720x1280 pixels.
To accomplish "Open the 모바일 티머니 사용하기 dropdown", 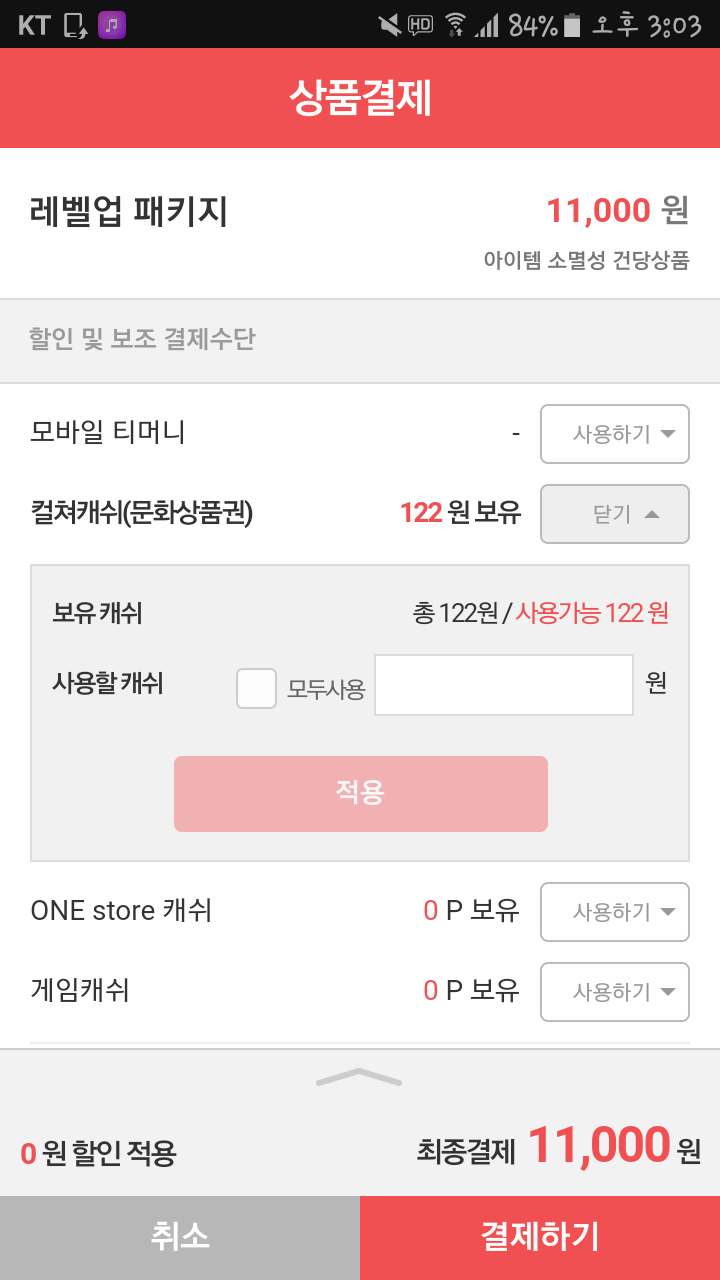I will [x=614, y=434].
